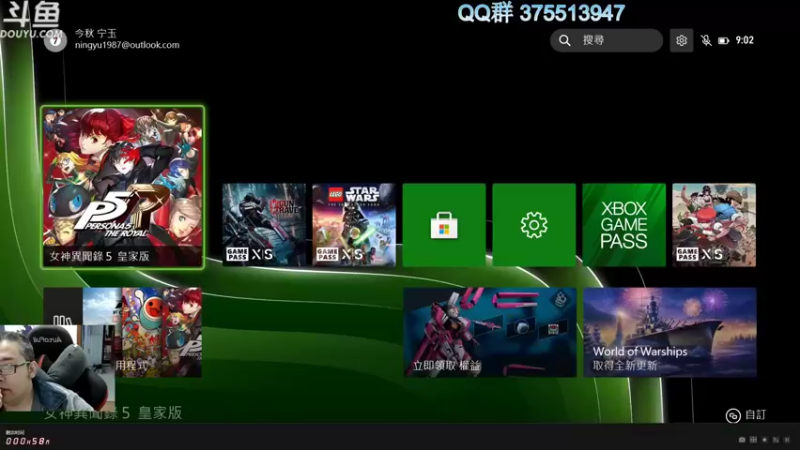Click the ningyu1987@outlook.com account text
Viewport: 800px width, 450px height.
127,45
